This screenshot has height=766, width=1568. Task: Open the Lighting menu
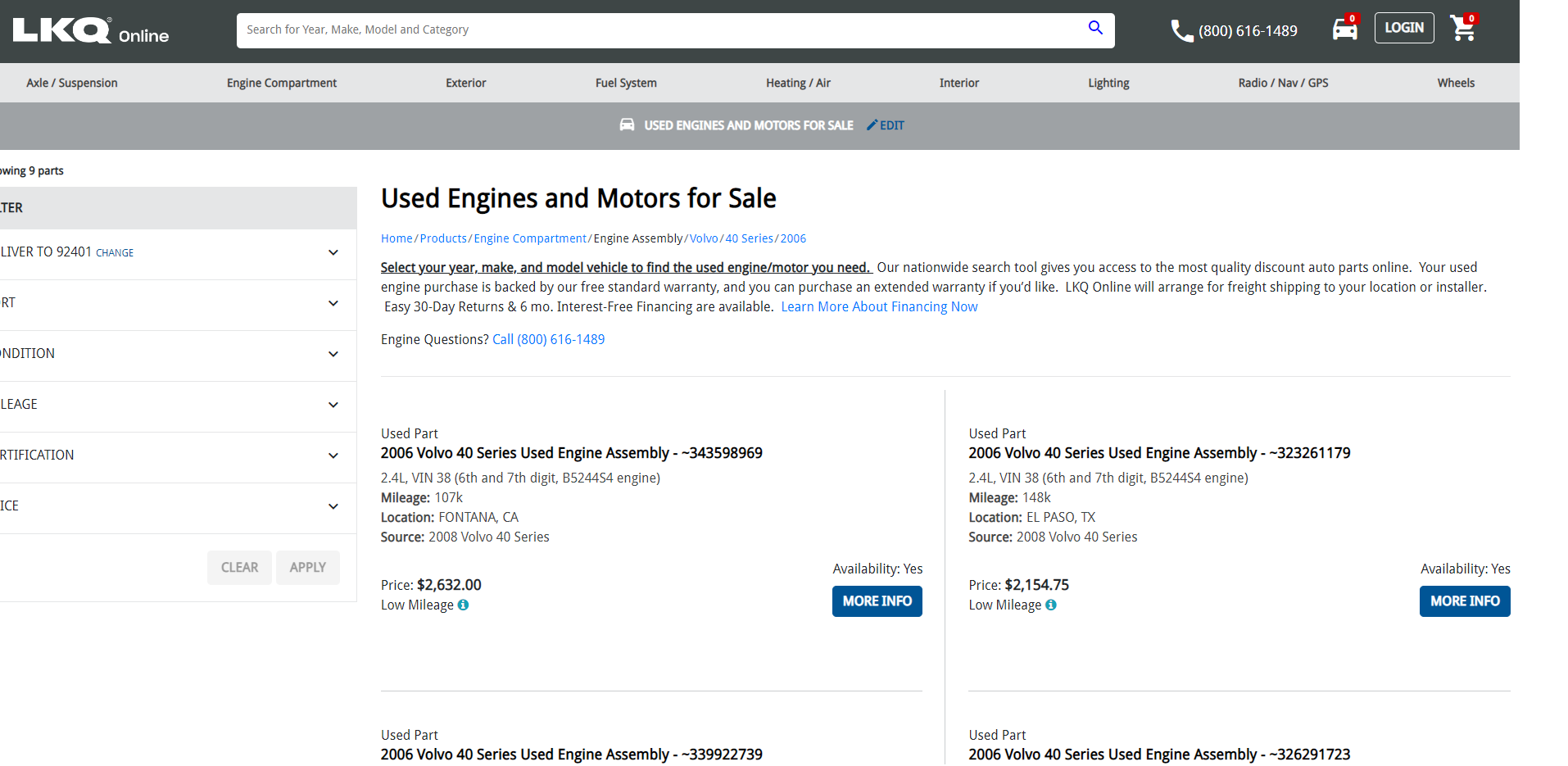tap(1108, 83)
